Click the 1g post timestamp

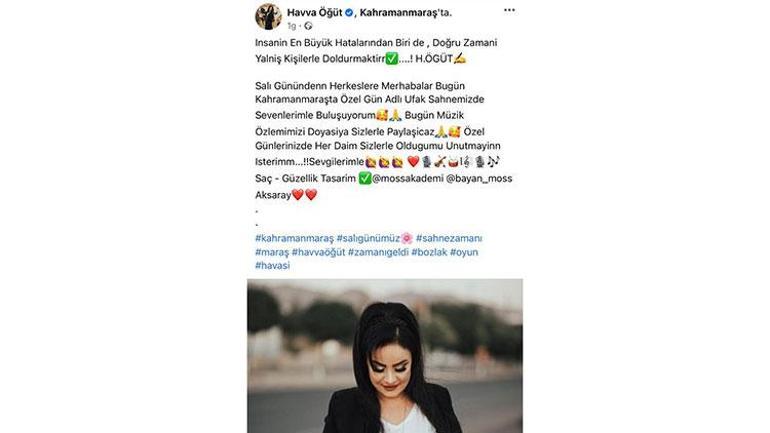(x=292, y=26)
